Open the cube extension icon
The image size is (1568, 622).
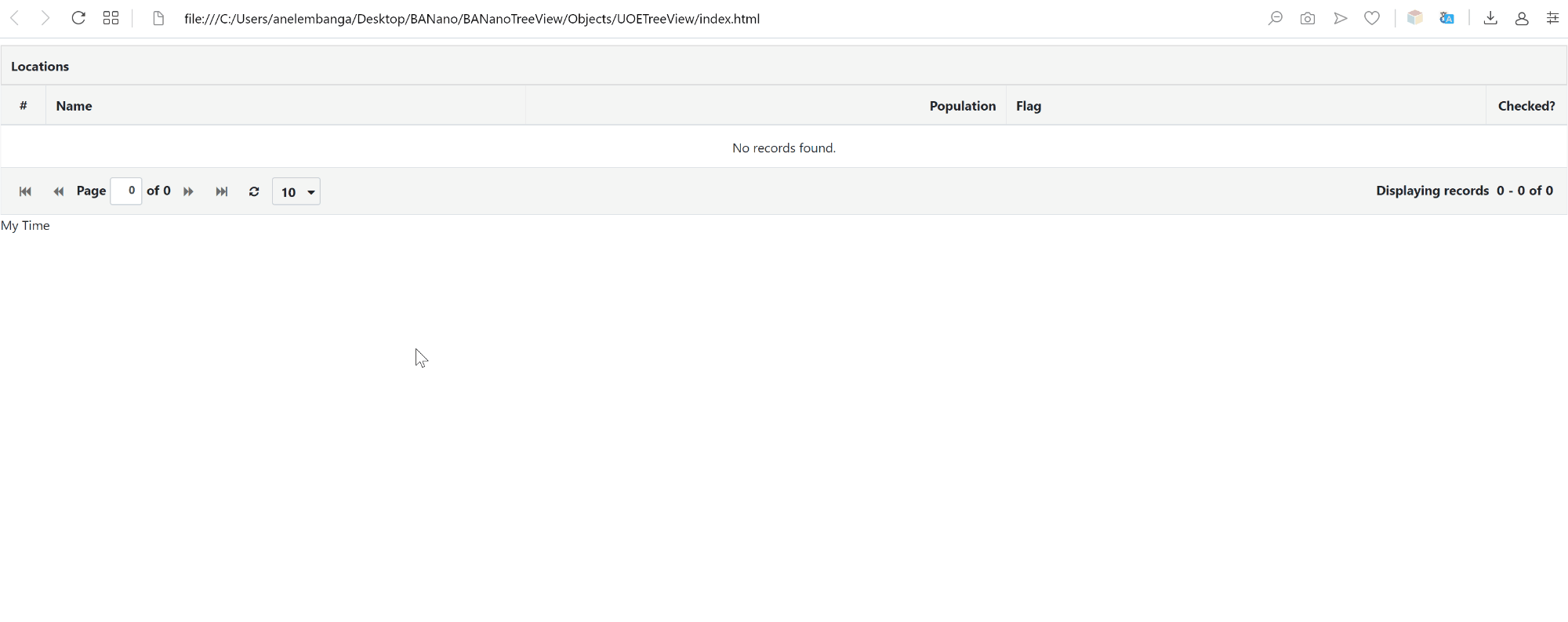(1415, 18)
